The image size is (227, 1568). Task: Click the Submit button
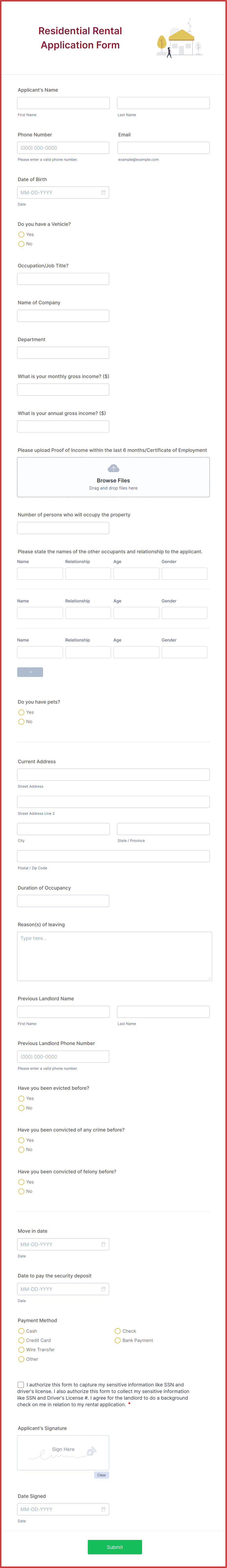[x=114, y=1547]
